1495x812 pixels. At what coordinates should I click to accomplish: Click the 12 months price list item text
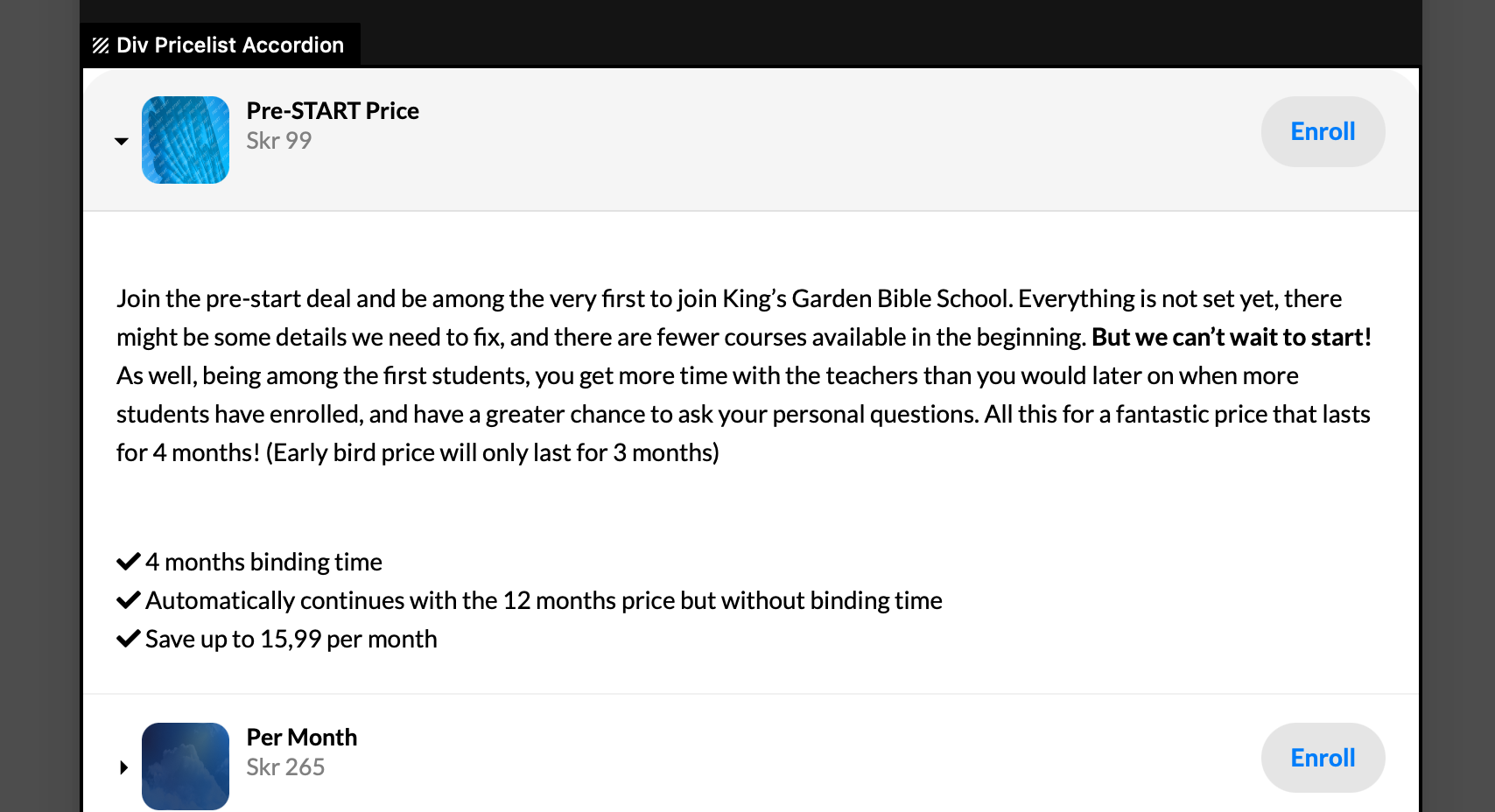click(x=544, y=600)
